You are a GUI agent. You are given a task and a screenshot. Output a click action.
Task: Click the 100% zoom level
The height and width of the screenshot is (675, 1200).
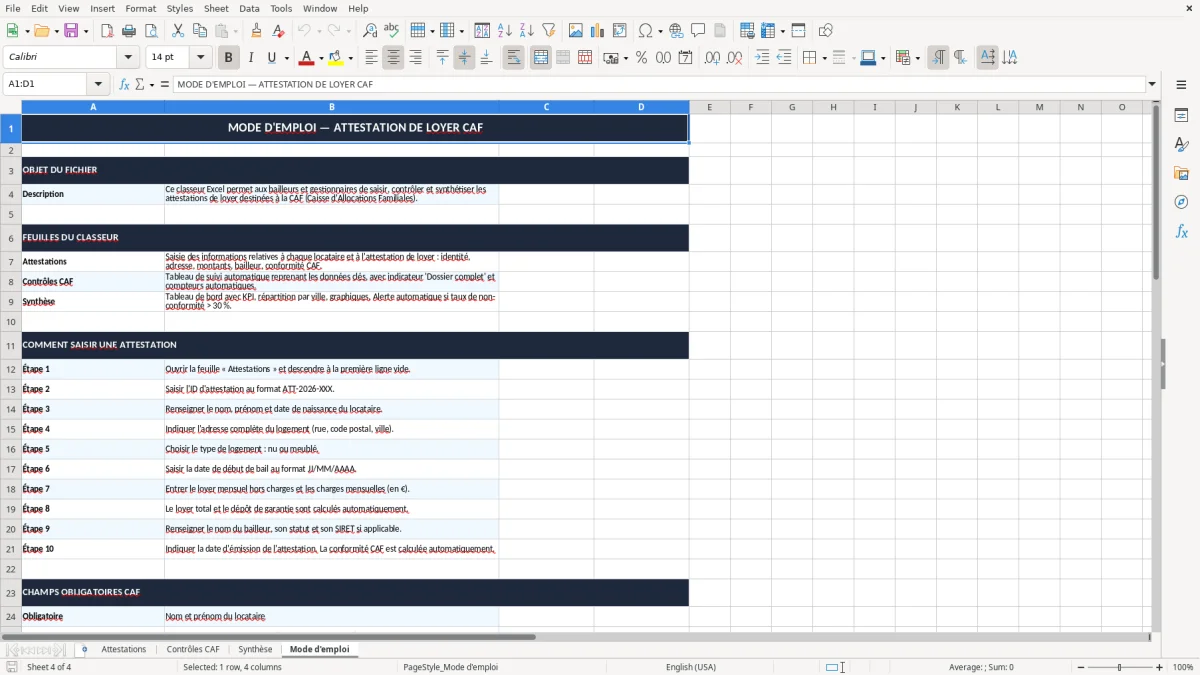[x=1183, y=667]
